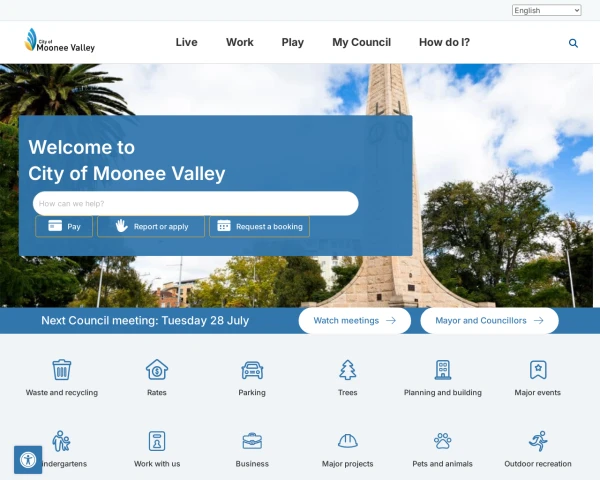
Task: Open the Planning and building text link
Action: point(443,392)
